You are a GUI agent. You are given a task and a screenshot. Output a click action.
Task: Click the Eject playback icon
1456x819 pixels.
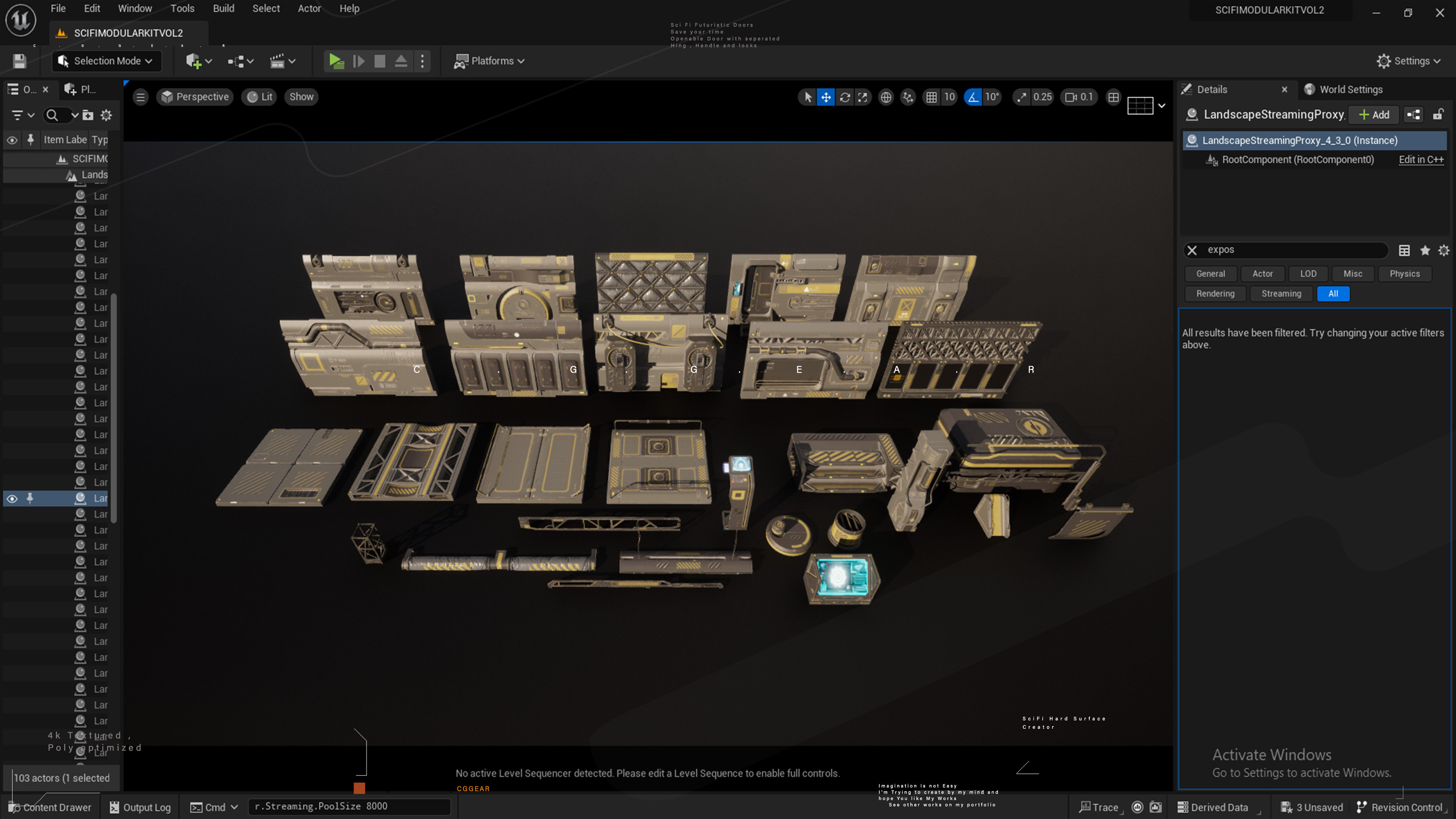(x=401, y=61)
